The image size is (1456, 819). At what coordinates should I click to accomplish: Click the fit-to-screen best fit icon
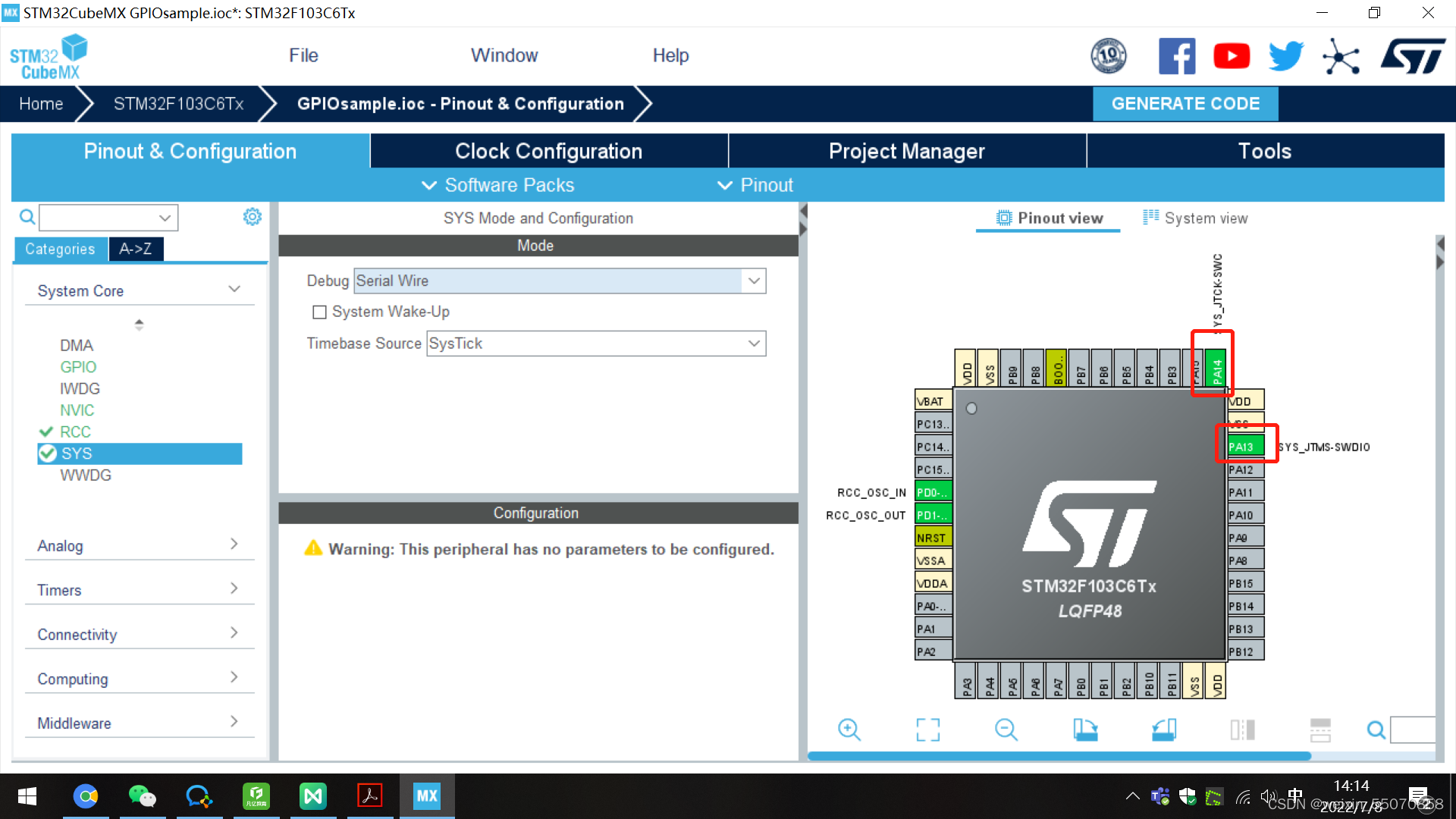tap(927, 730)
